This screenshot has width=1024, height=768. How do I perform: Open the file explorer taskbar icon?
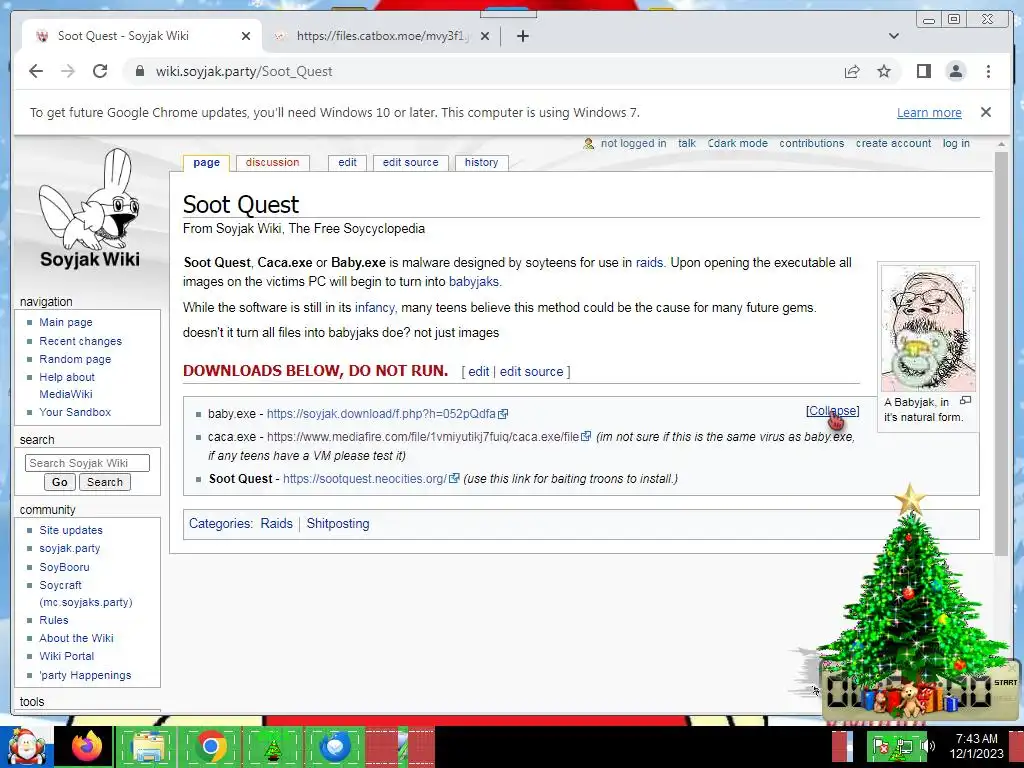pos(148,746)
